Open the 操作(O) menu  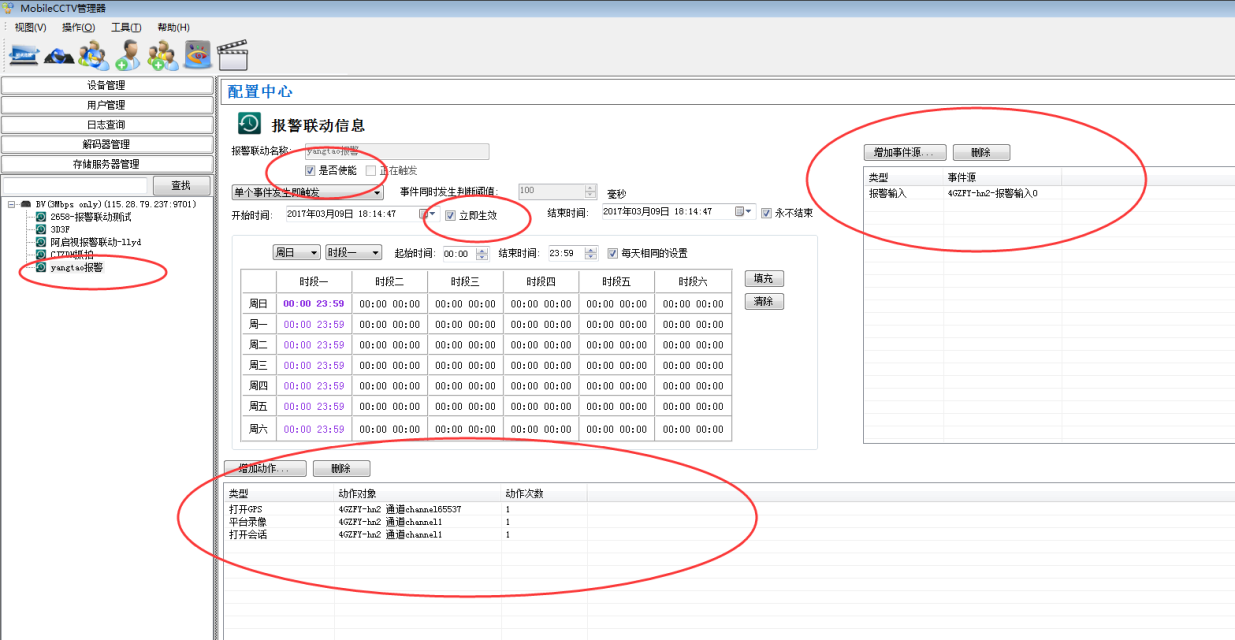click(x=78, y=27)
